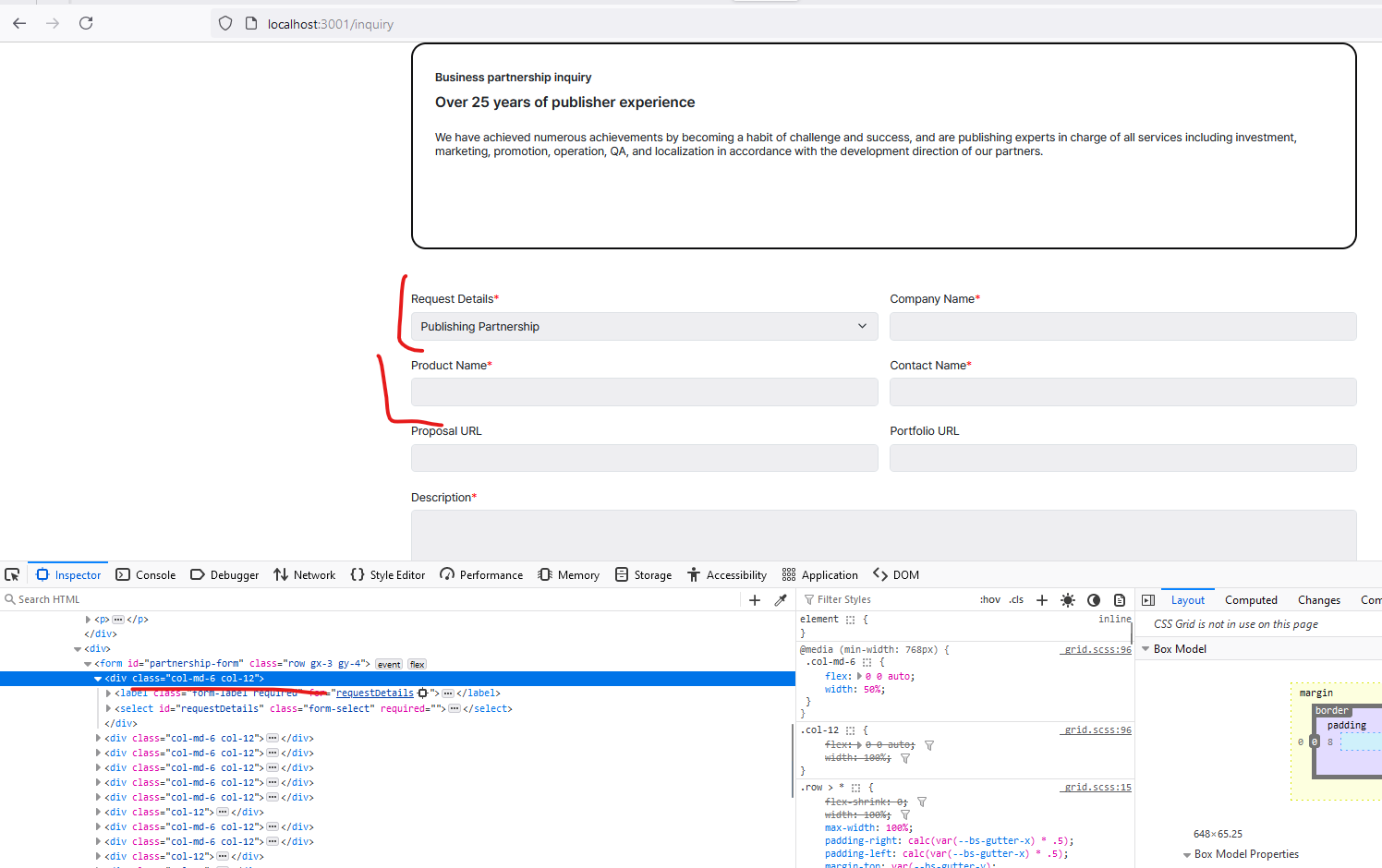This screenshot has height=868, width=1382.
Task: Toggle the :hov pseudo-class panel
Action: coord(990,599)
